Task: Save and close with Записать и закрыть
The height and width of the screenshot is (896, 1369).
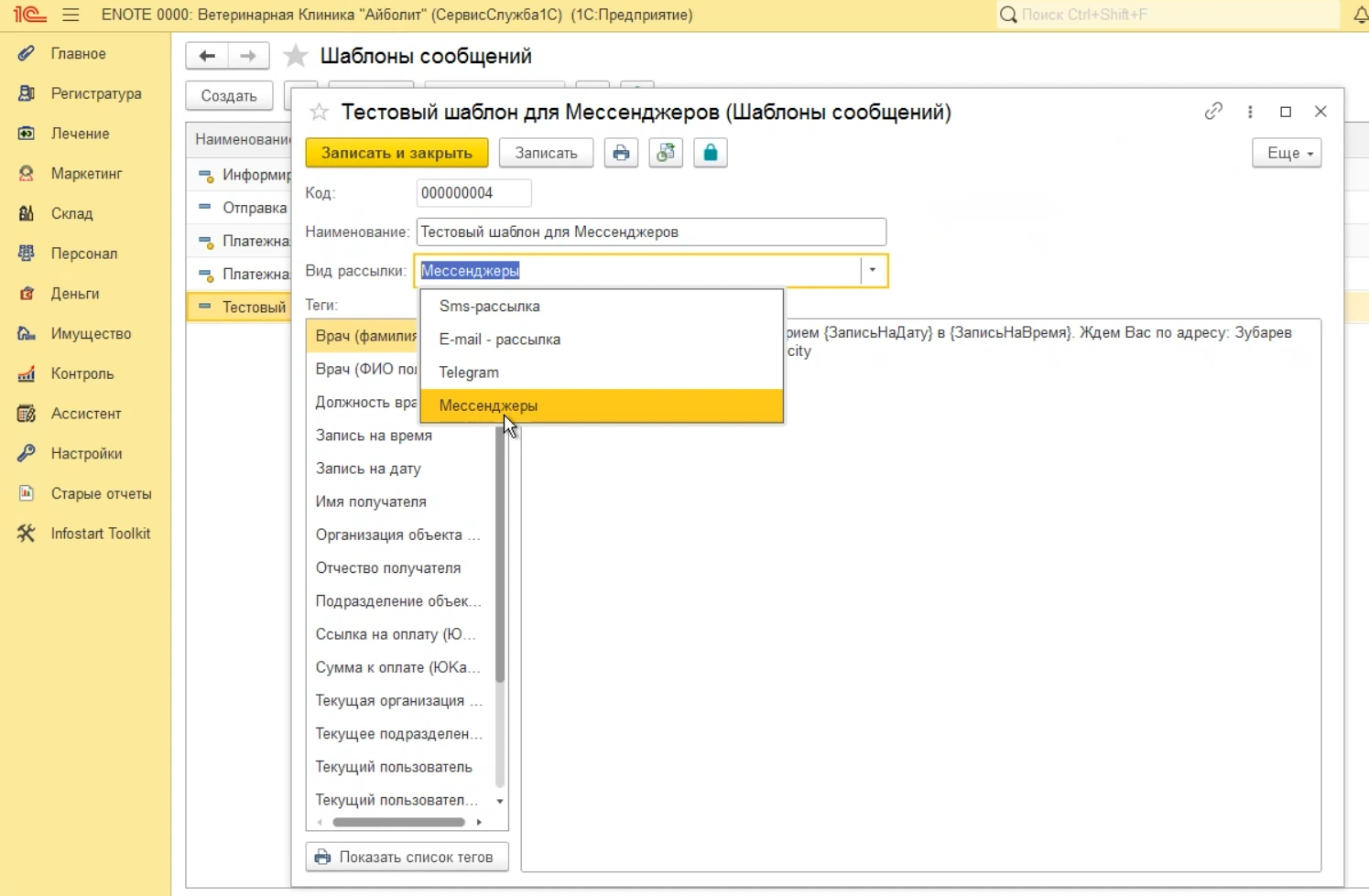Action: pos(397,153)
